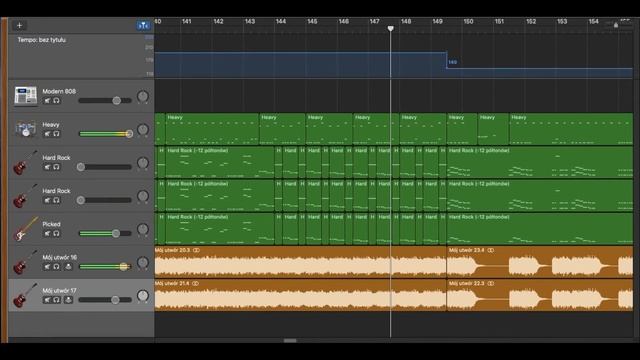Click loop icon beside Mój utwór 20.3
Image resolution: width=640 pixels, height=360 pixels.
click(x=197, y=250)
